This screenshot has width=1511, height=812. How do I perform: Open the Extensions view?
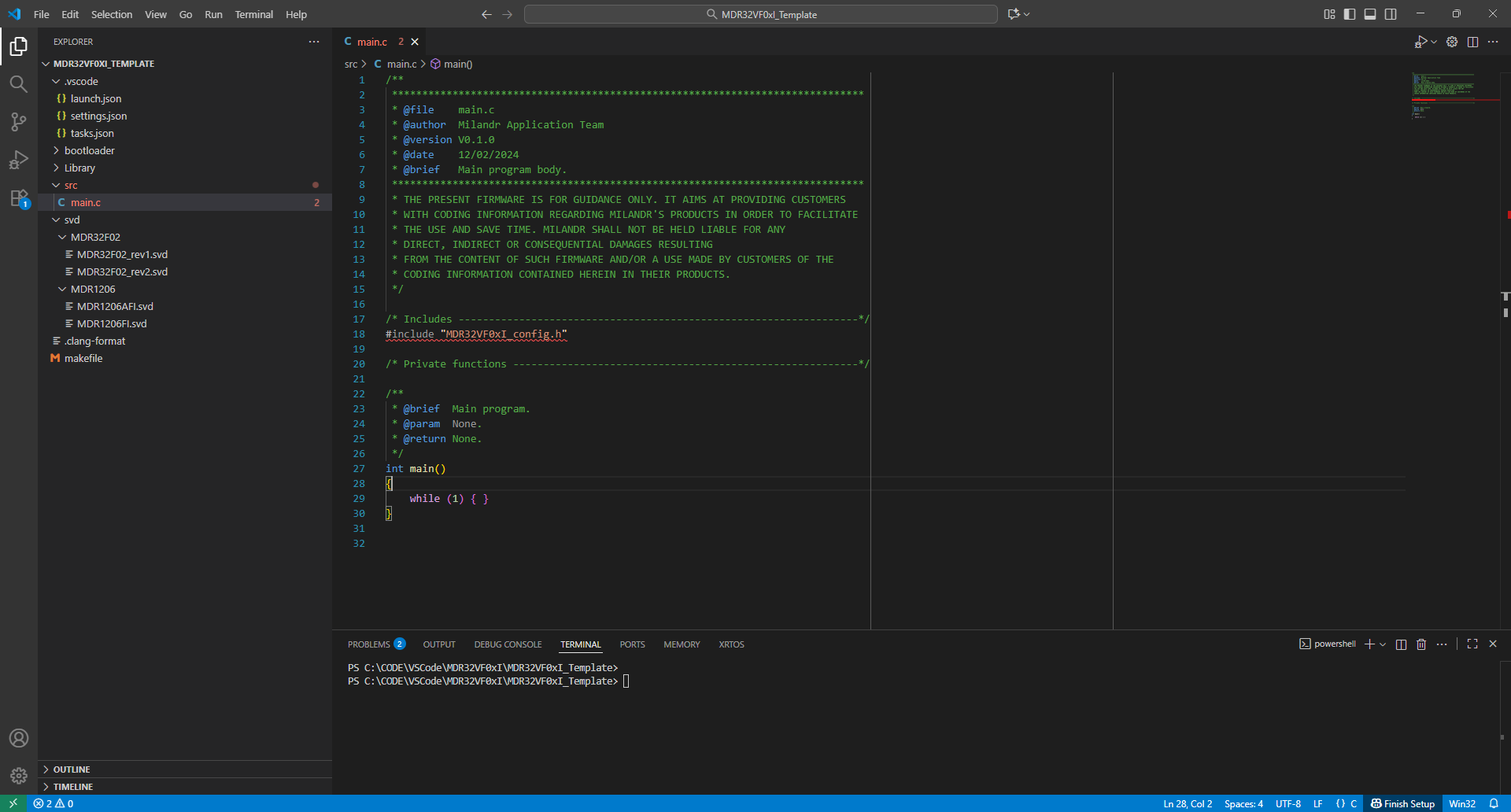pyautogui.click(x=18, y=198)
